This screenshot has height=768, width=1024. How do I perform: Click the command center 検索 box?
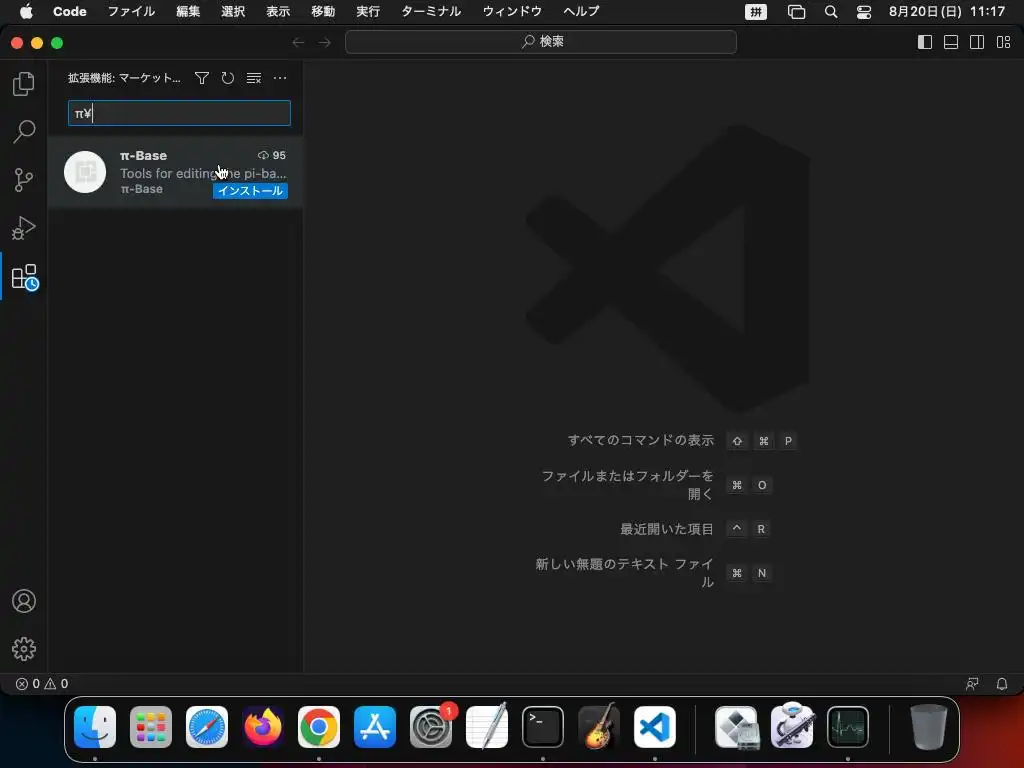click(x=541, y=42)
